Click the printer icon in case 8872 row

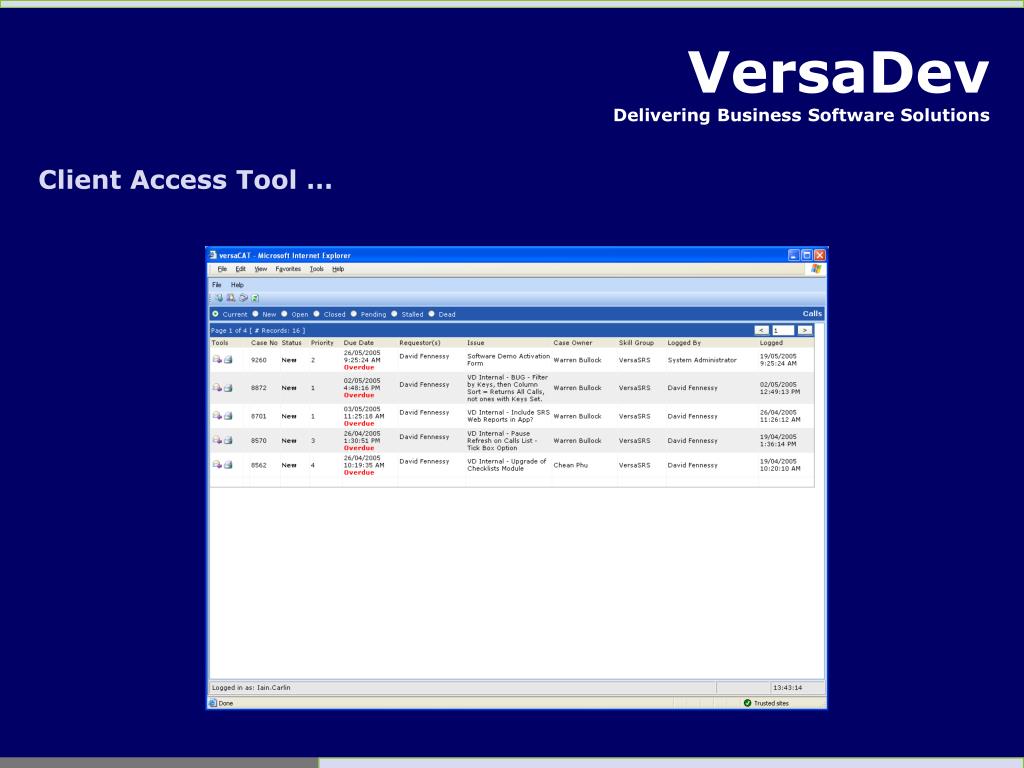point(228,388)
